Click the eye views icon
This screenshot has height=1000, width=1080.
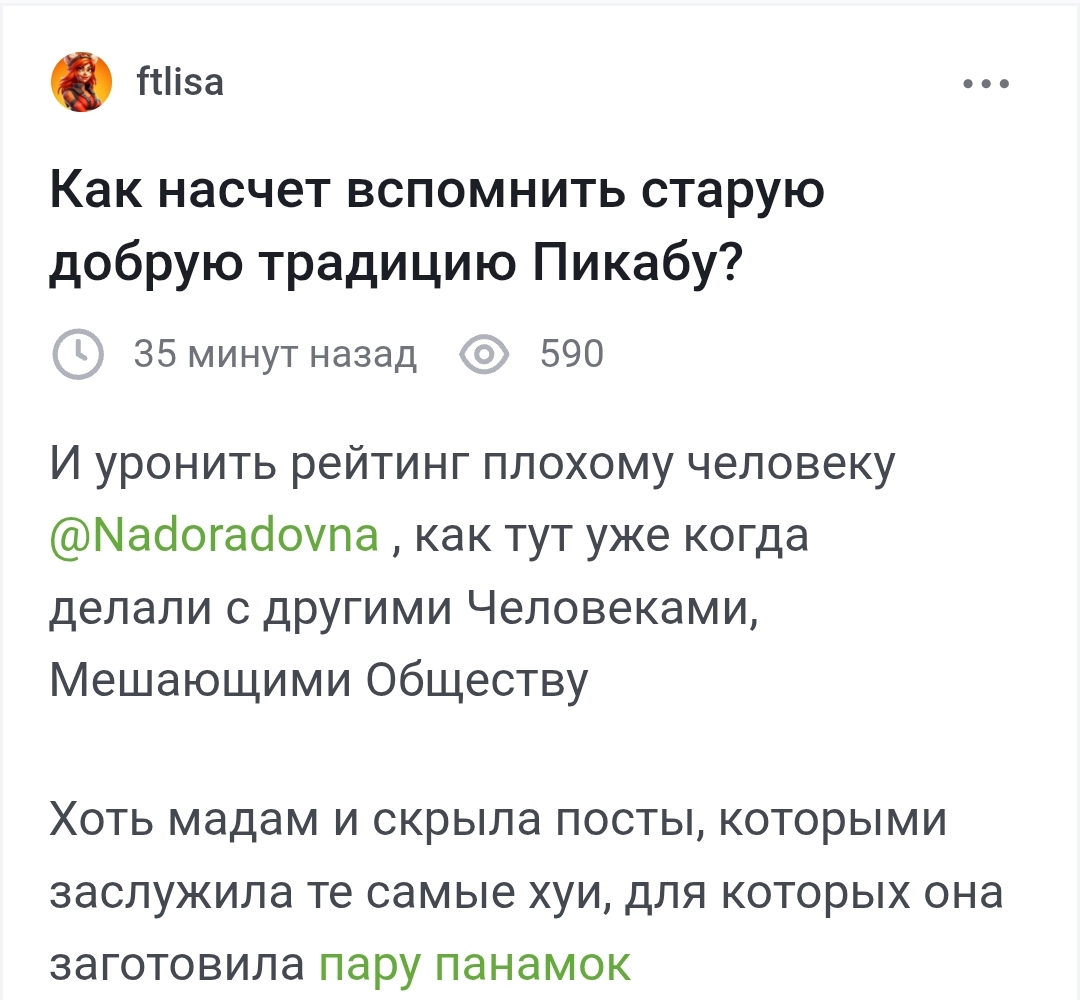coord(484,355)
